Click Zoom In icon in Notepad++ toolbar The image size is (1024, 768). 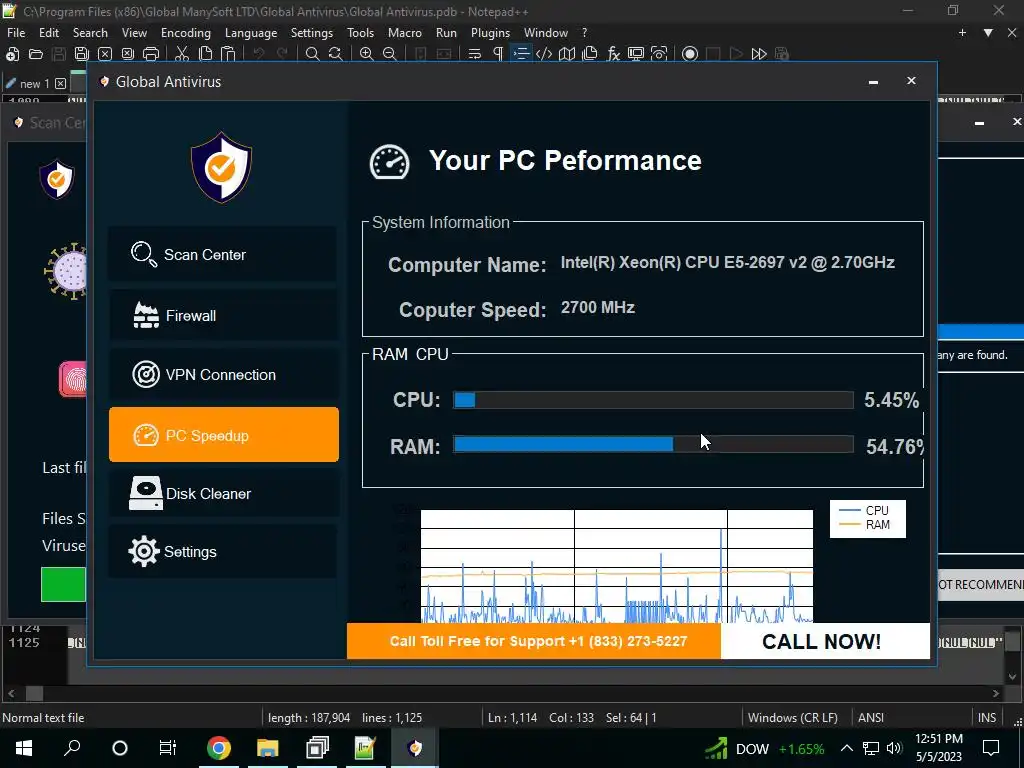366,54
